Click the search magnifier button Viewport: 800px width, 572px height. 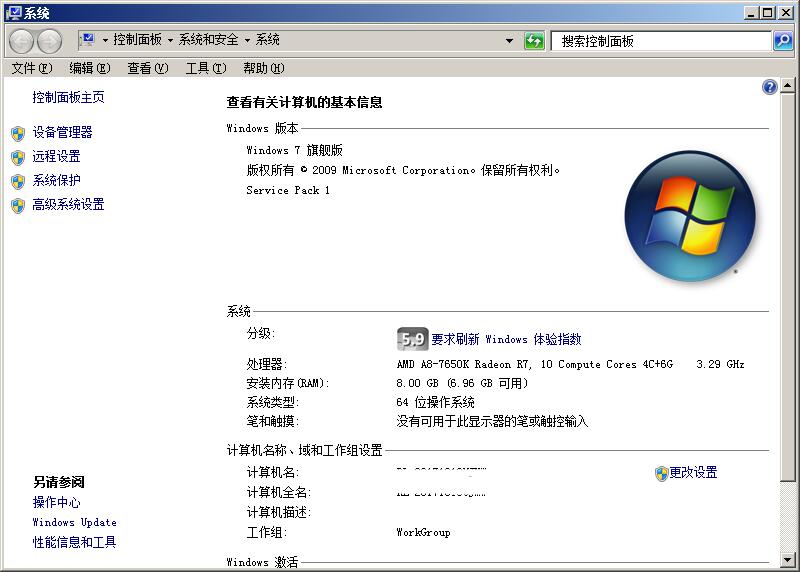coord(783,41)
